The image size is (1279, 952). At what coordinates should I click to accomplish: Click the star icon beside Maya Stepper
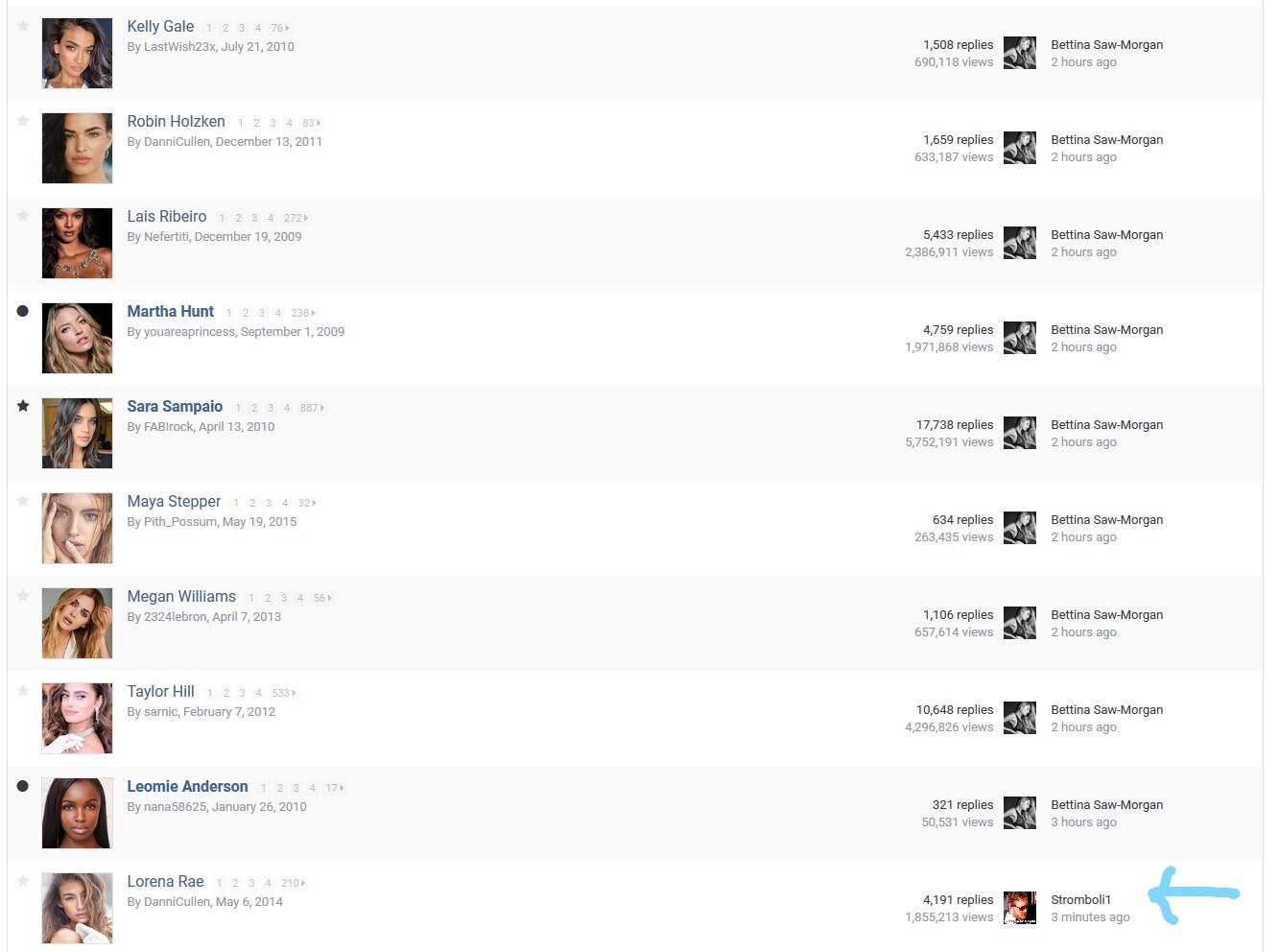23,501
